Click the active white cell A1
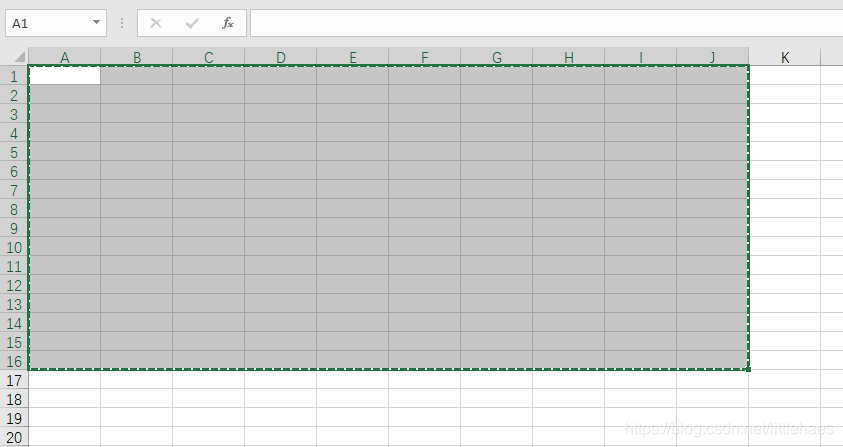843x447 pixels. (65, 75)
